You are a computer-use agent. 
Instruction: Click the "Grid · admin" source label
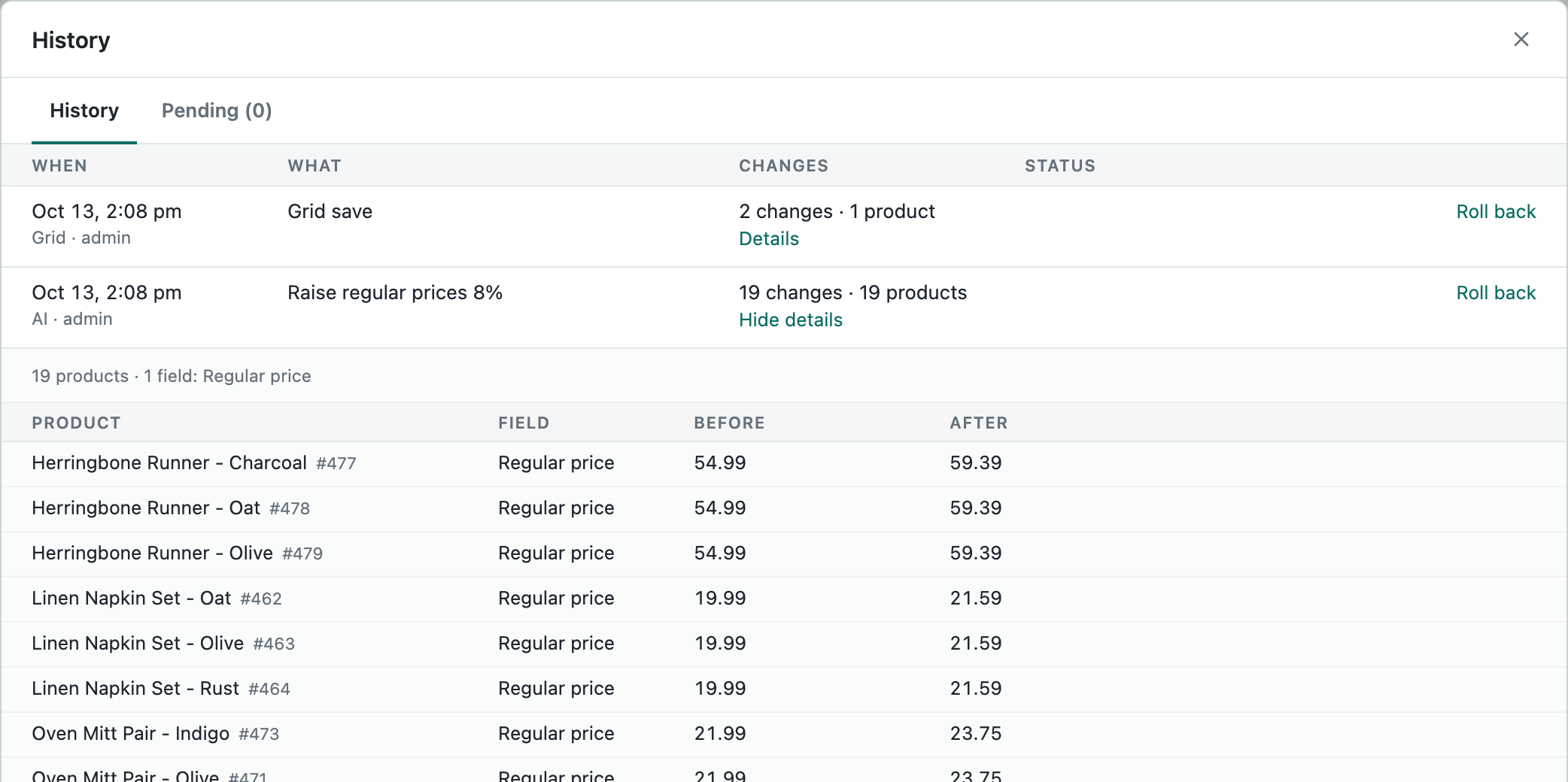point(81,238)
